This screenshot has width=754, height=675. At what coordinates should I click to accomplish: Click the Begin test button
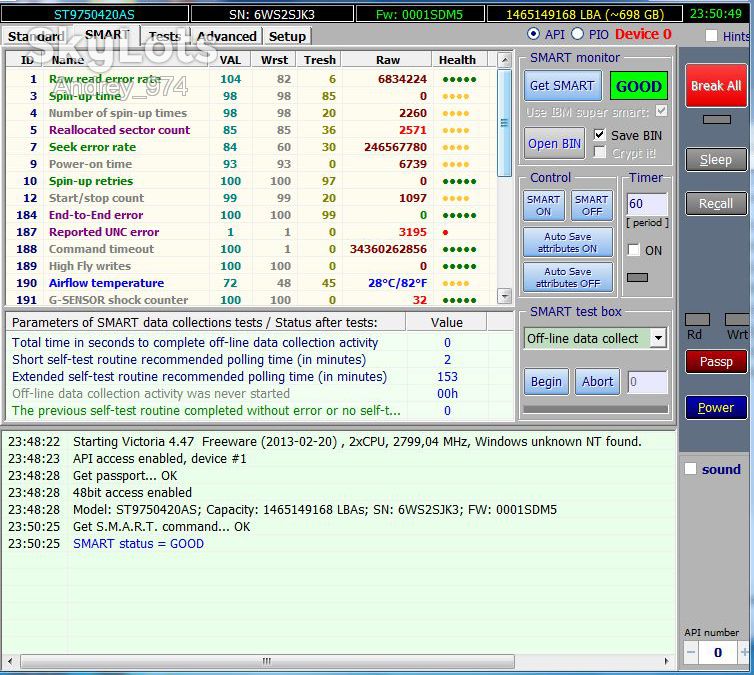pos(546,381)
